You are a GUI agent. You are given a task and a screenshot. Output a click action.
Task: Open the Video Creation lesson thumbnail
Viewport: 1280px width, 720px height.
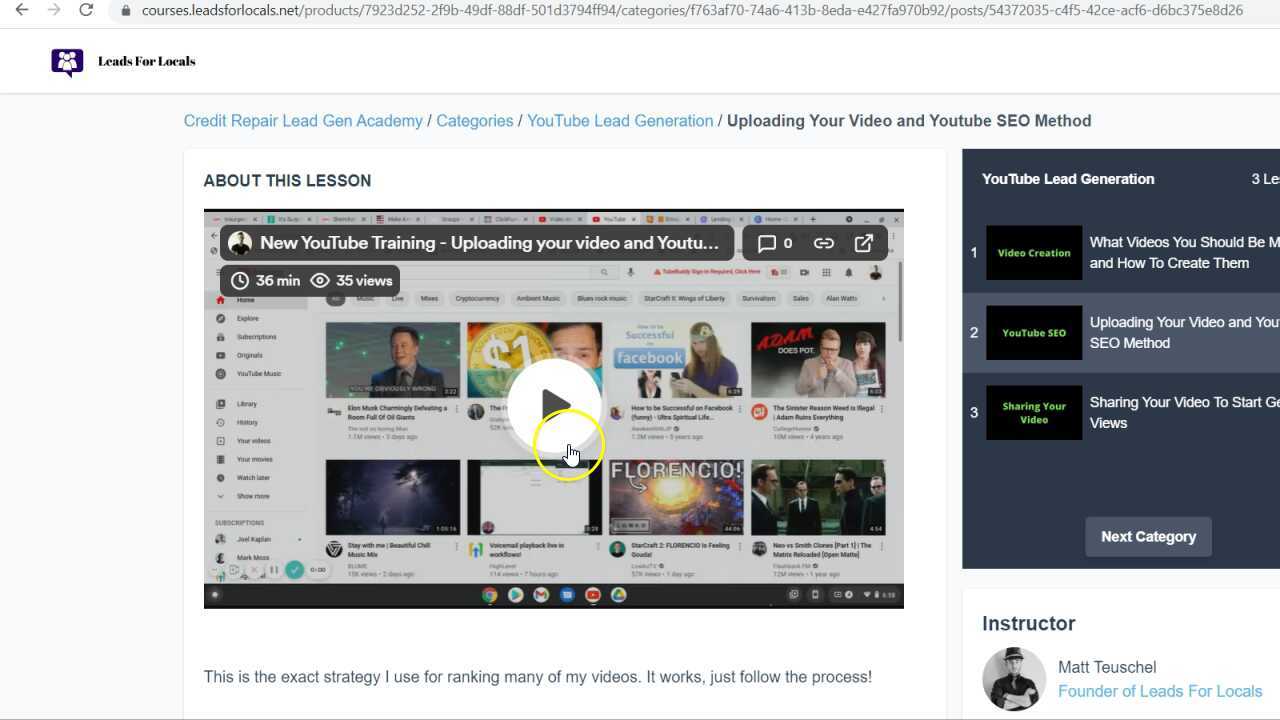(1034, 252)
